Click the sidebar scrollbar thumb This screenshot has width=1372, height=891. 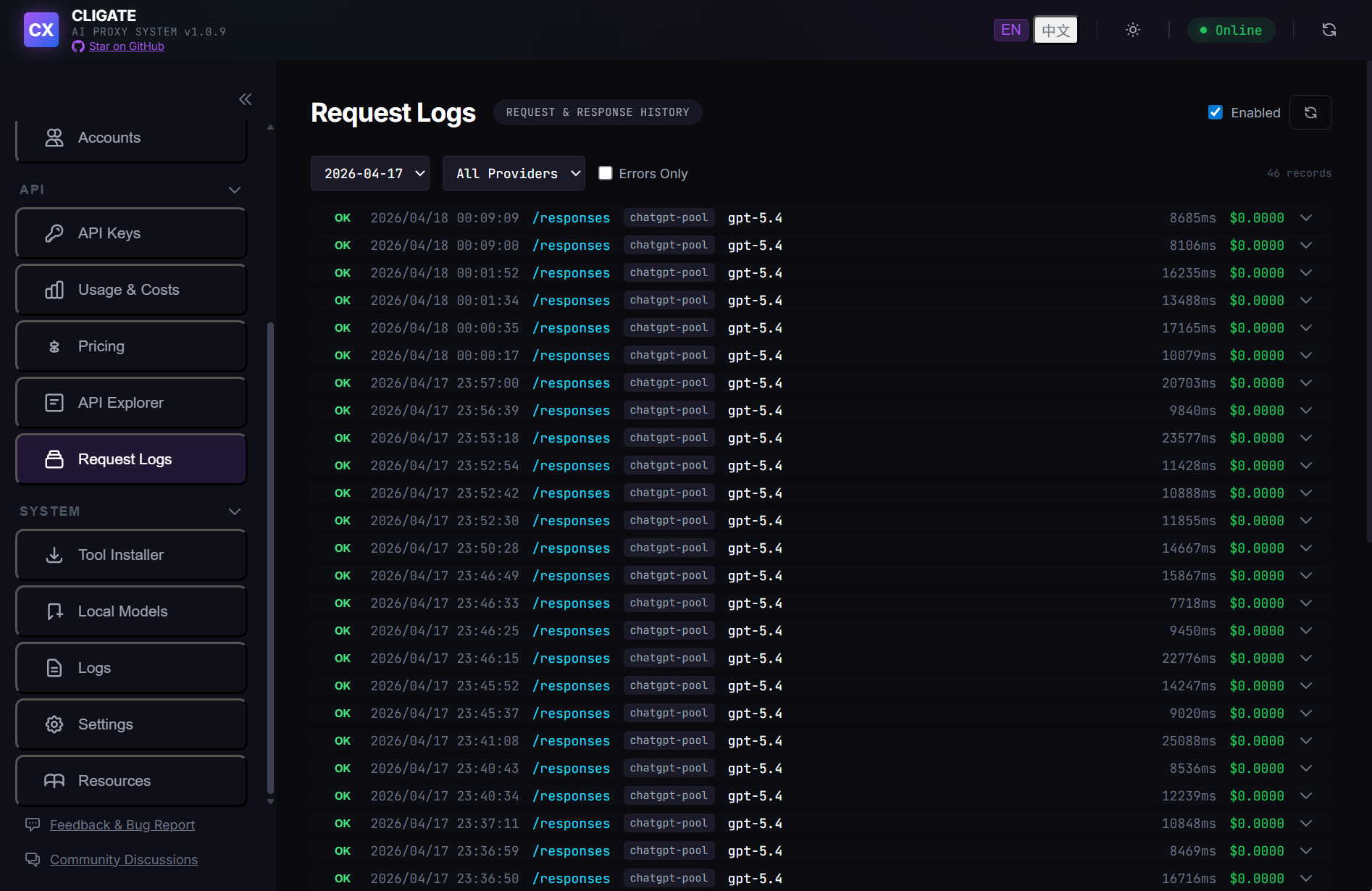tap(271, 558)
